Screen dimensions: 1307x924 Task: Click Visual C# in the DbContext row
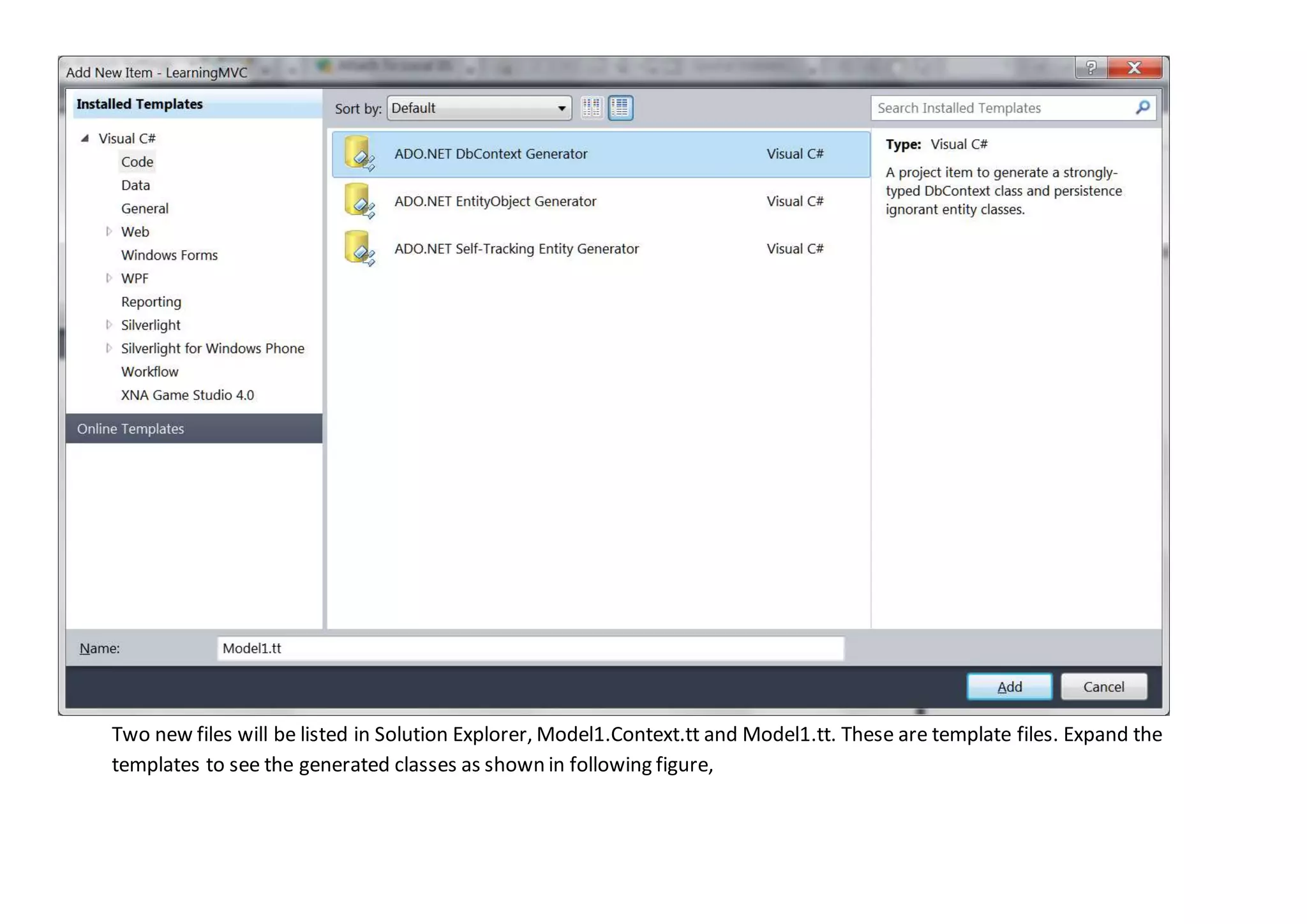795,154
